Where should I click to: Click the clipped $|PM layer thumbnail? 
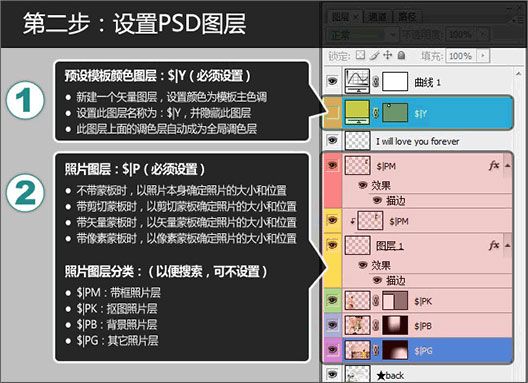[370, 221]
